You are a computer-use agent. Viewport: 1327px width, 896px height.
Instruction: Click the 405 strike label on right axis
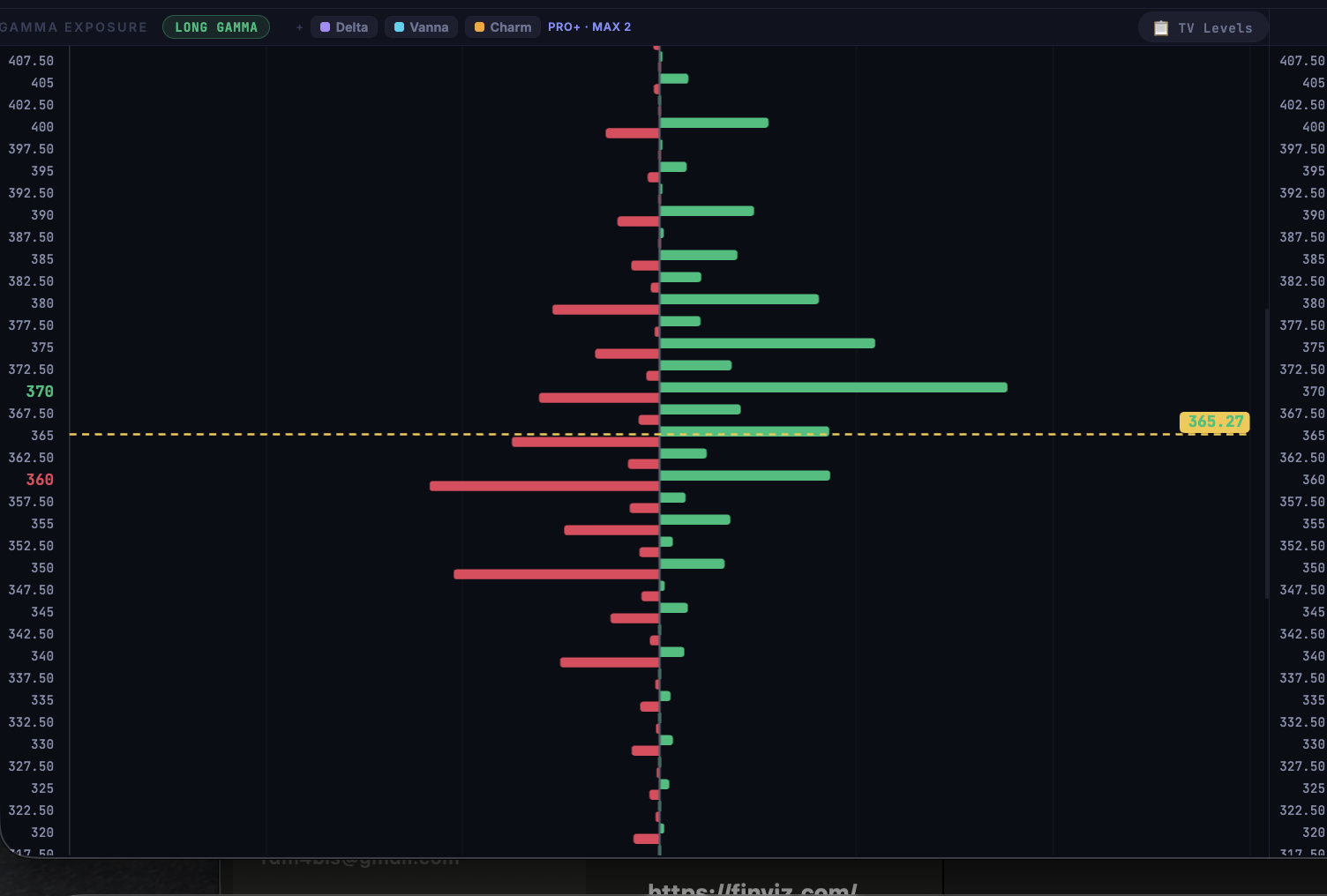click(x=1314, y=83)
